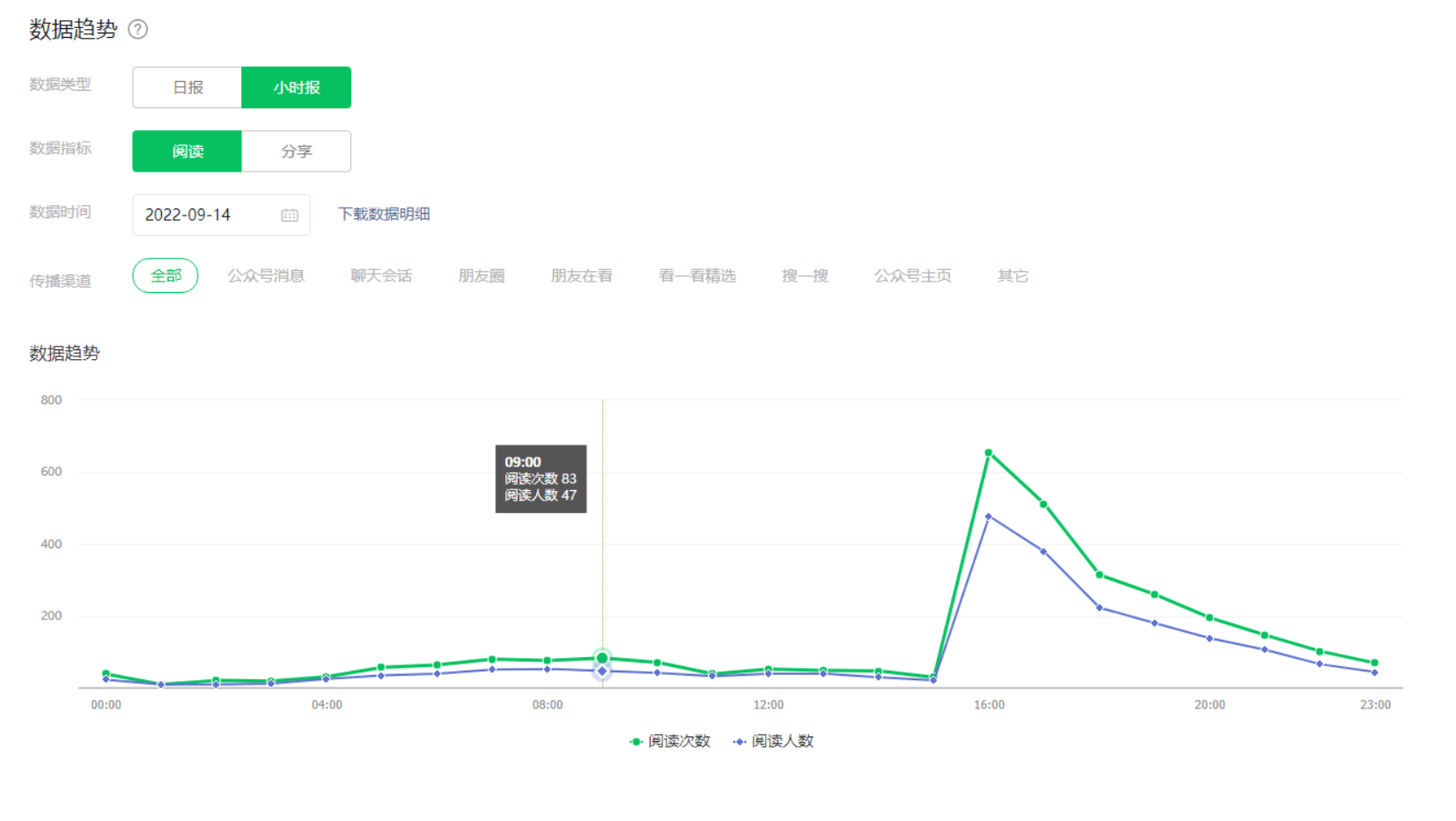Filter by 搜一搜 channel

click(x=805, y=275)
